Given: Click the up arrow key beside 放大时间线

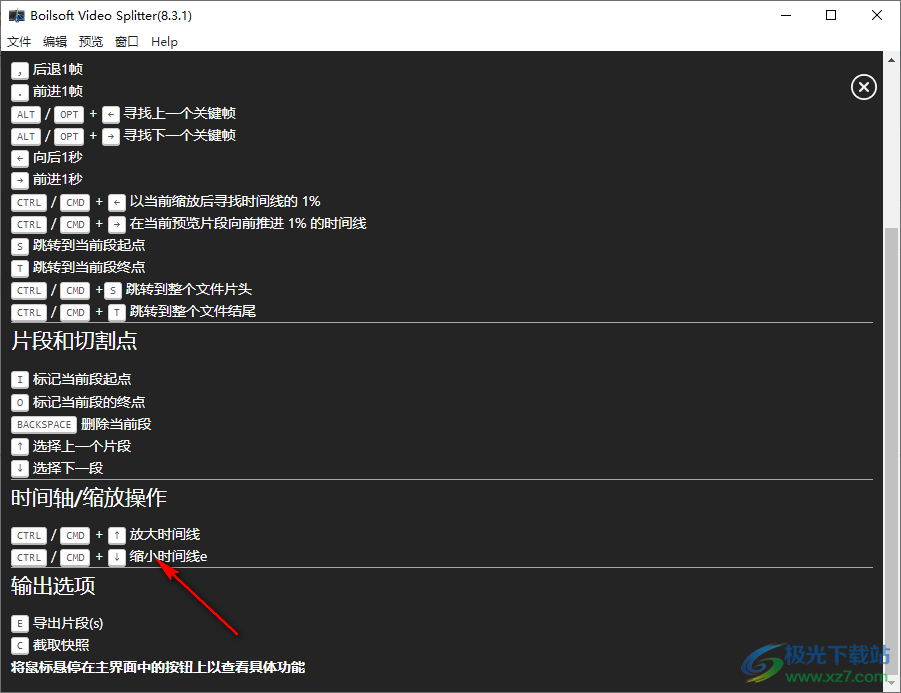Looking at the screenshot, I should [117, 536].
